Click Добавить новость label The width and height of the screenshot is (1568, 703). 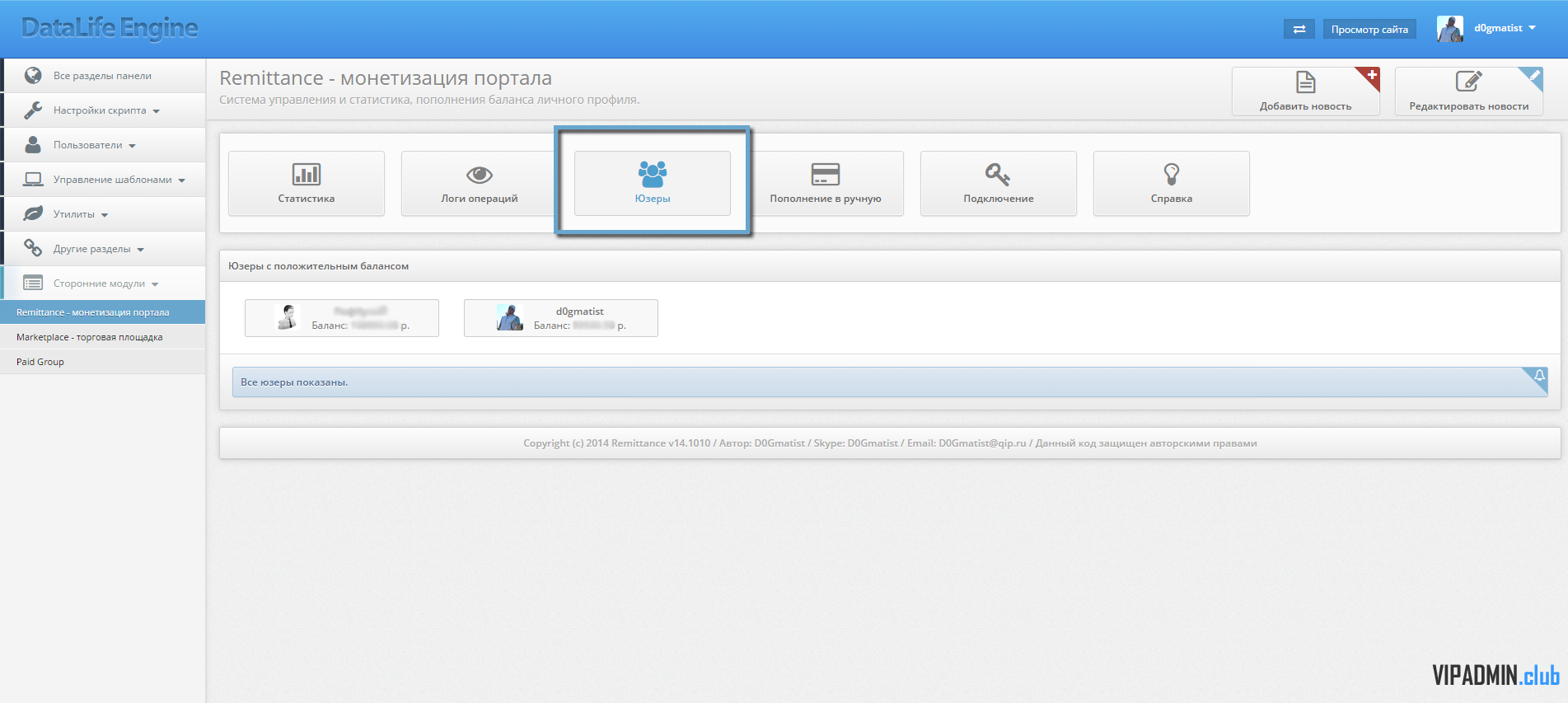[x=1305, y=106]
